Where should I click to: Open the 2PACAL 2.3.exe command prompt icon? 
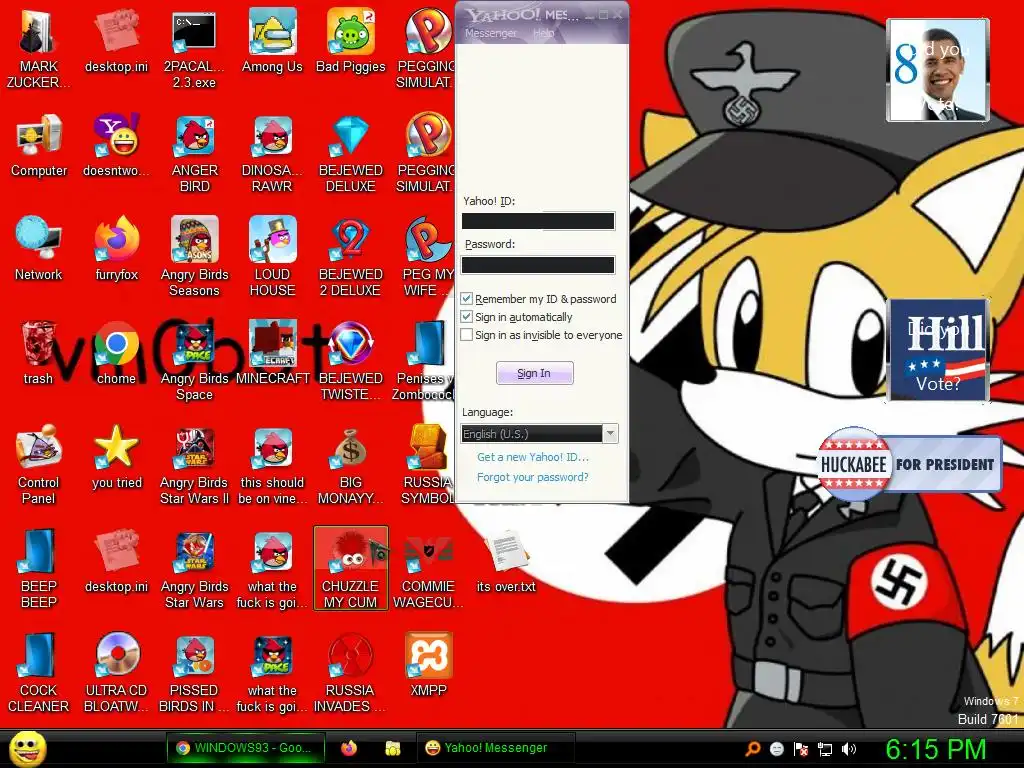coord(194,48)
